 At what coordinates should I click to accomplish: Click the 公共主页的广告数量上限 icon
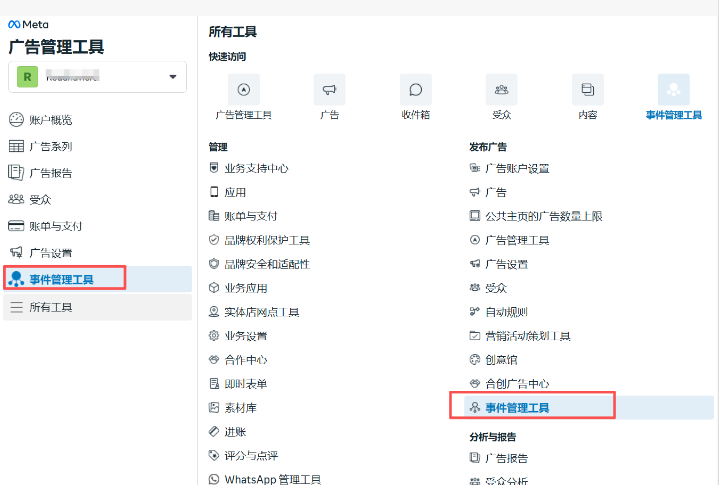click(x=475, y=216)
